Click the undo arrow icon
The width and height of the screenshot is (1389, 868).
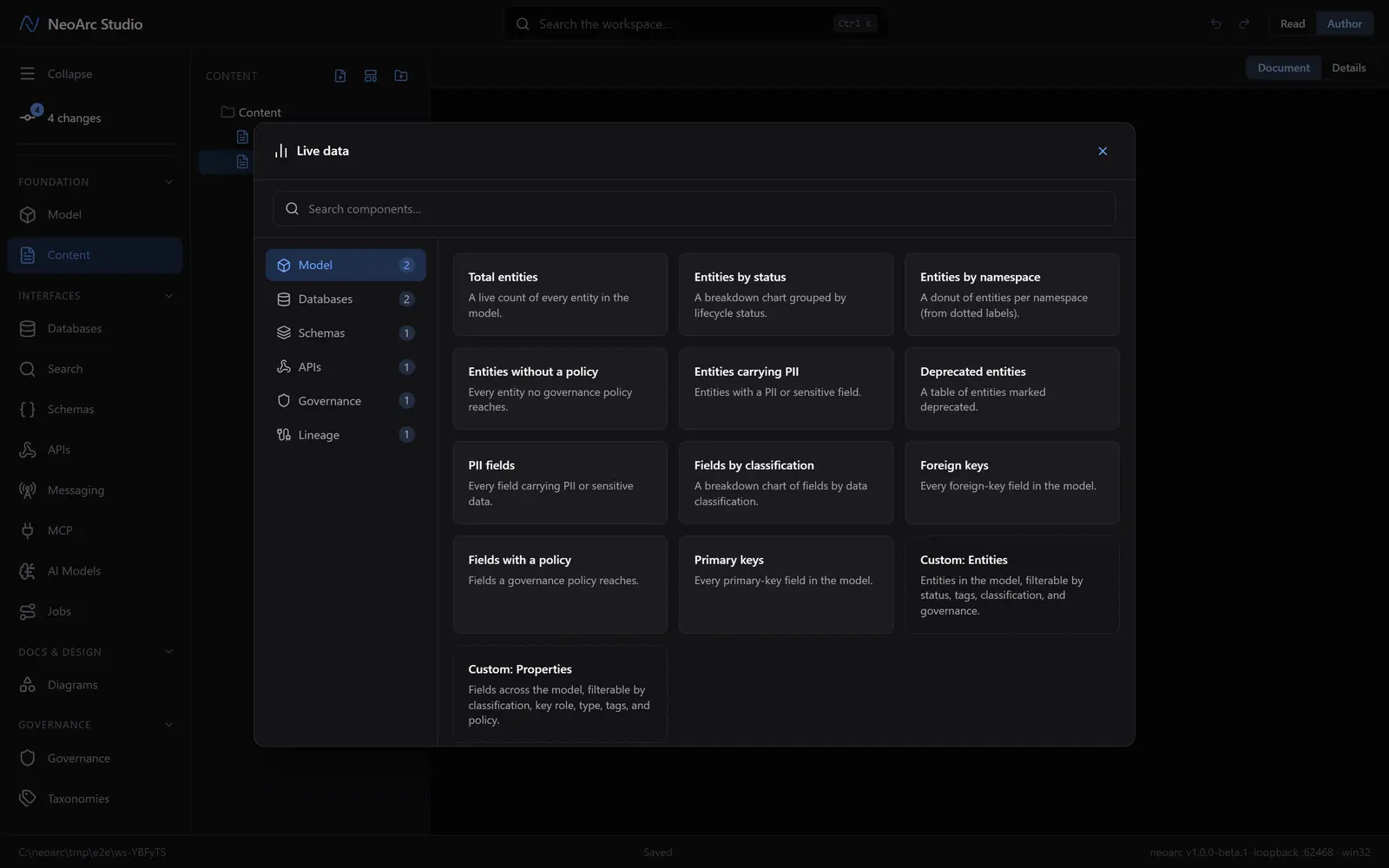click(x=1216, y=24)
